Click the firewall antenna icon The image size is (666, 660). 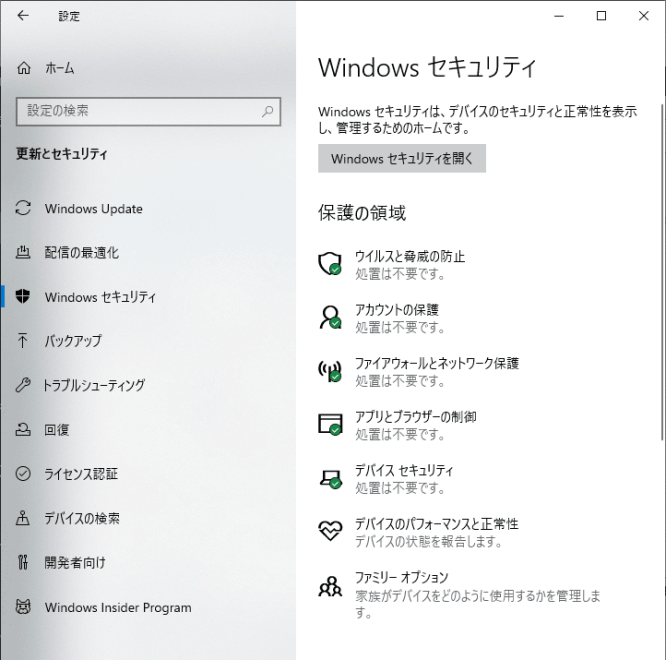click(330, 371)
